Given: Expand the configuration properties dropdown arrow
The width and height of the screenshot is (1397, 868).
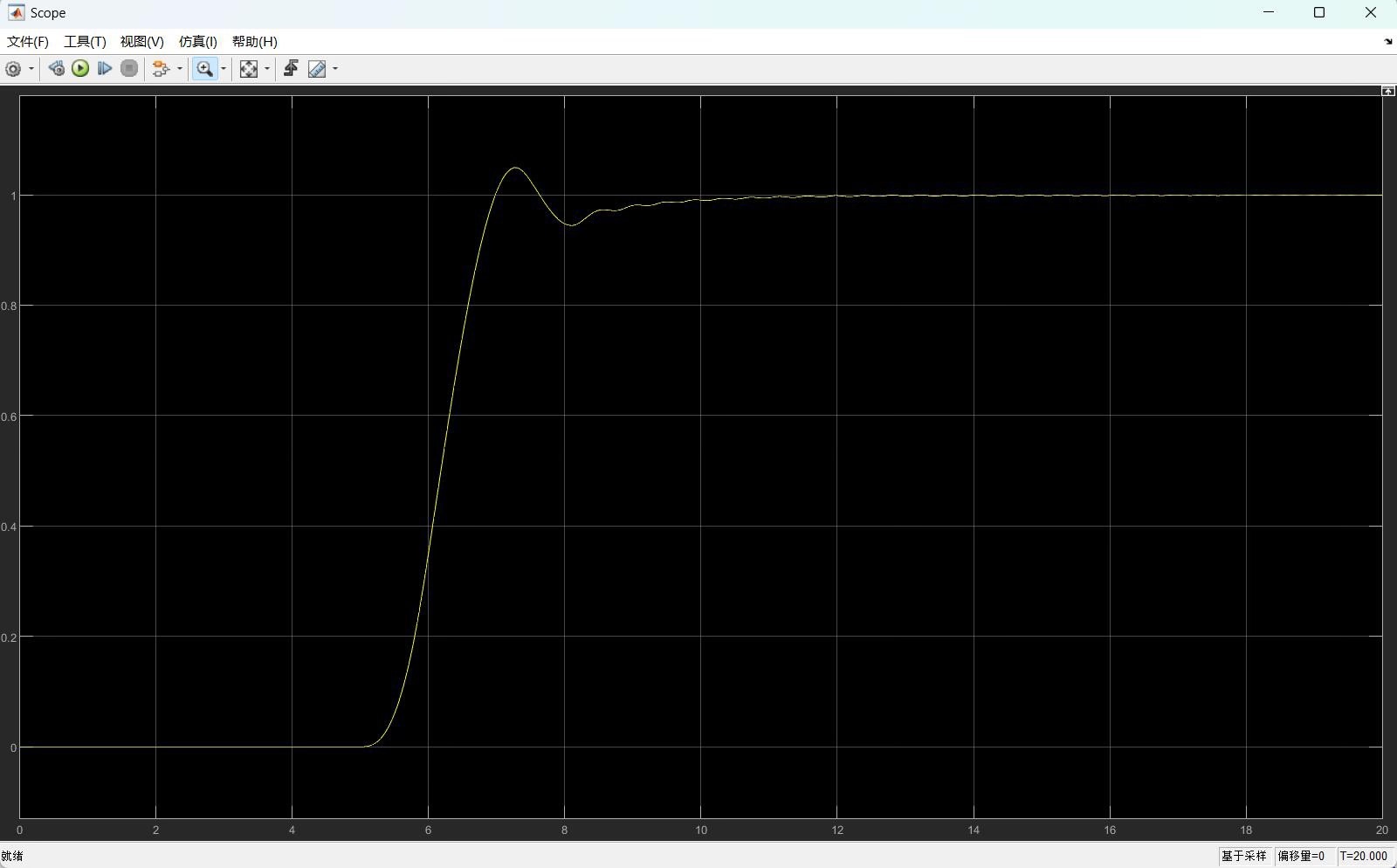Looking at the screenshot, I should [x=31, y=69].
